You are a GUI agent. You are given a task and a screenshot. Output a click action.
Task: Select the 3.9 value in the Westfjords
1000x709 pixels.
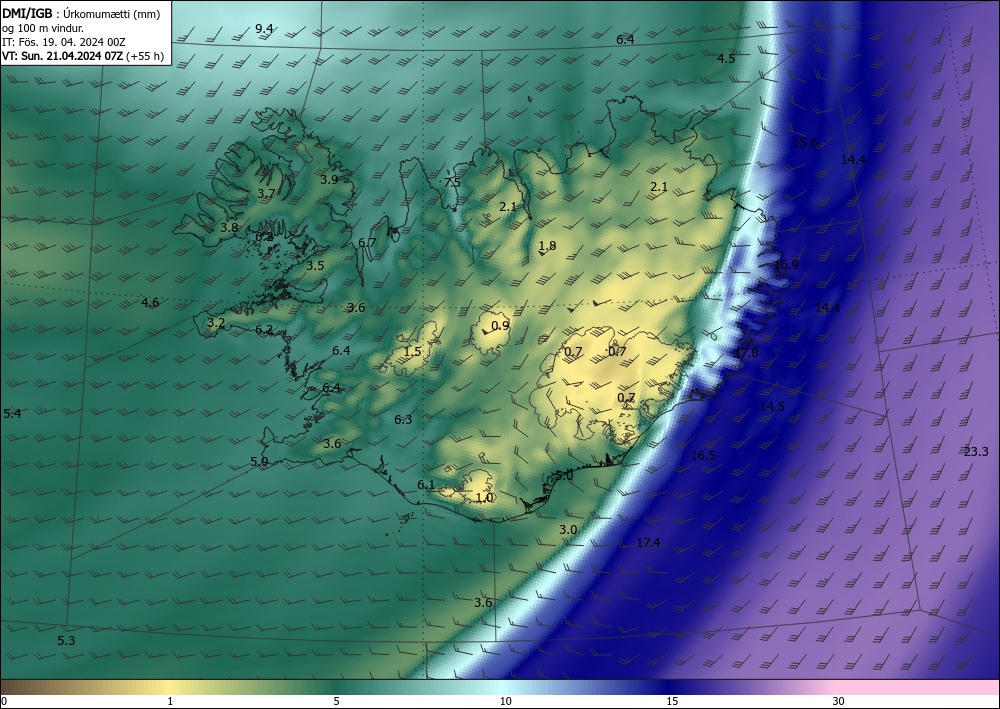click(329, 180)
